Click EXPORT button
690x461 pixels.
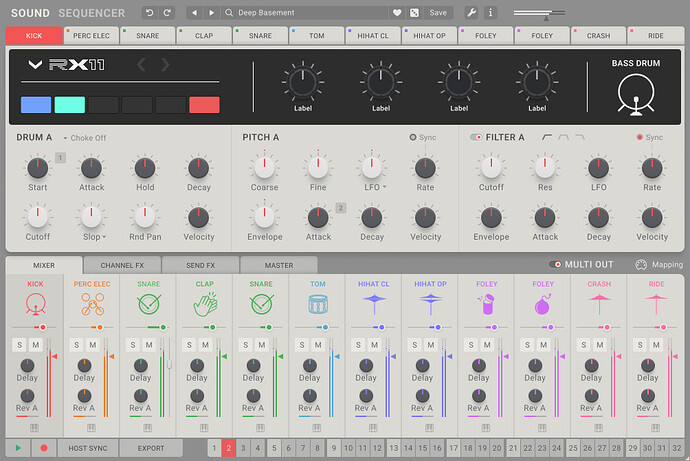point(151,448)
